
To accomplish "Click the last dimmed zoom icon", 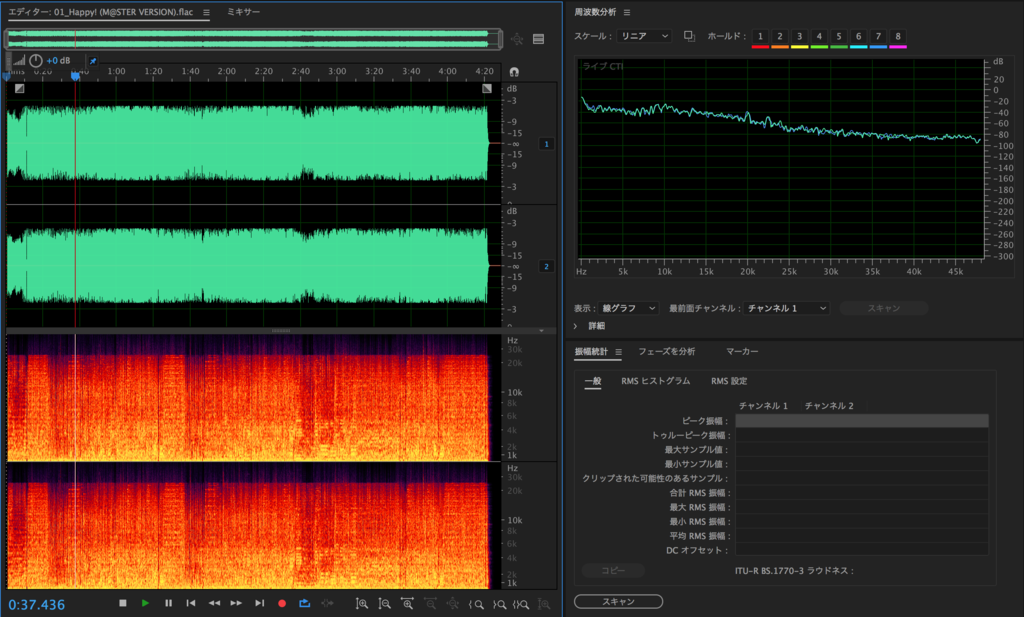I will [x=544, y=605].
